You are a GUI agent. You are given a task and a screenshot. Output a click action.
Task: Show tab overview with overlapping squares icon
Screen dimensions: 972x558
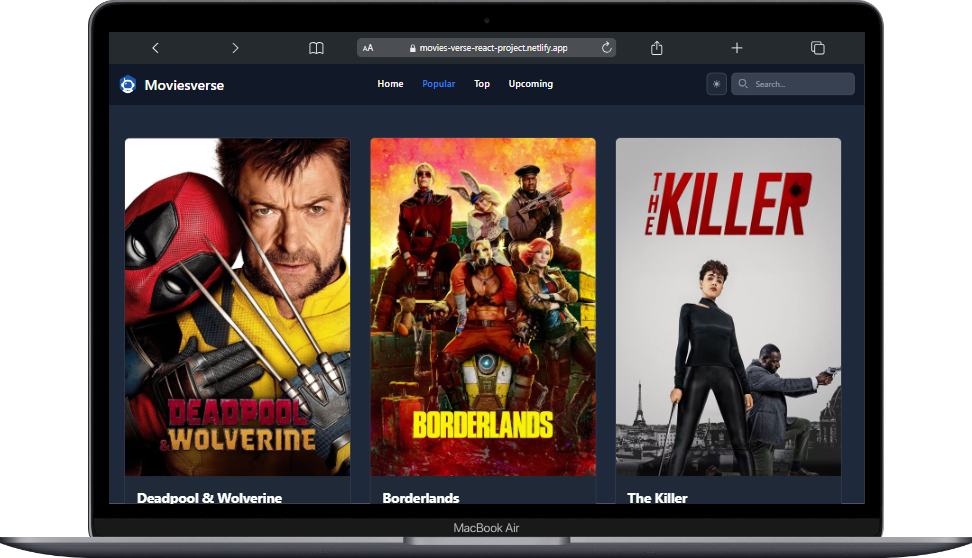[818, 48]
